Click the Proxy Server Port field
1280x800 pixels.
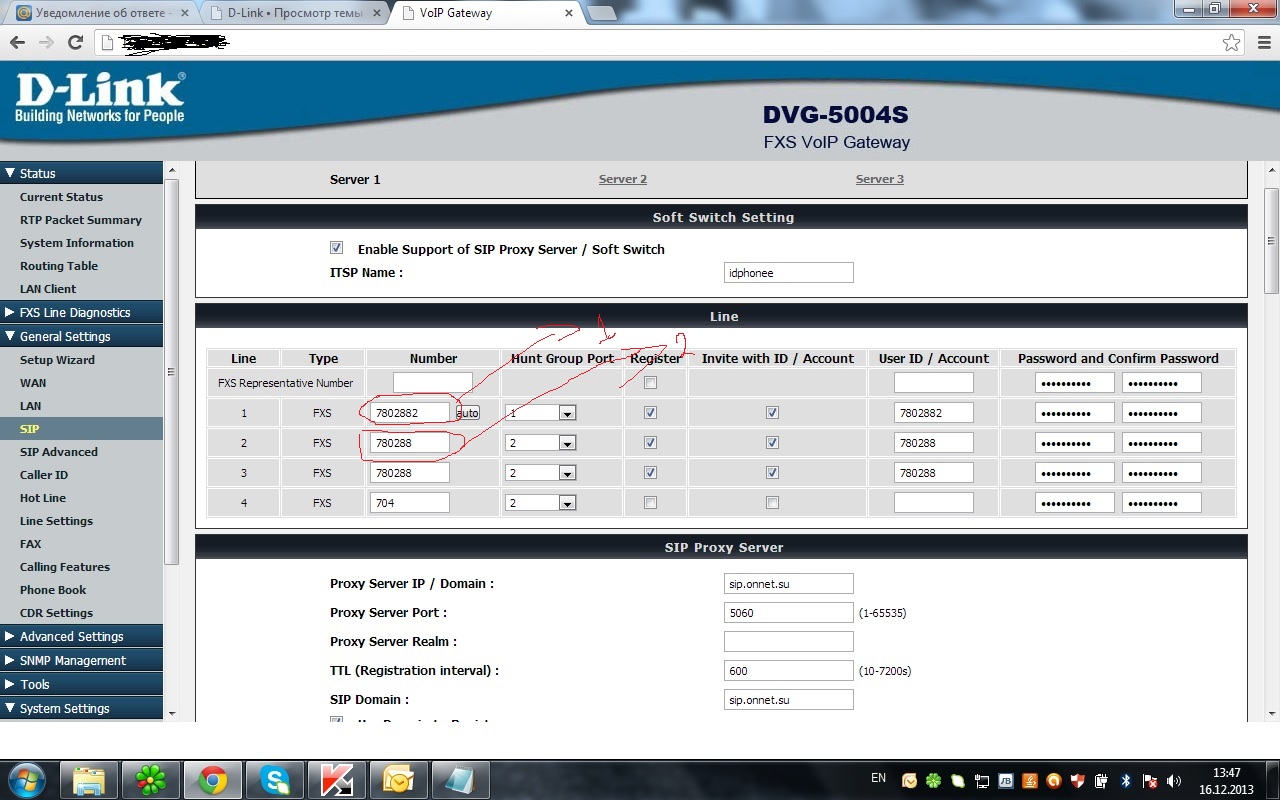pos(789,613)
